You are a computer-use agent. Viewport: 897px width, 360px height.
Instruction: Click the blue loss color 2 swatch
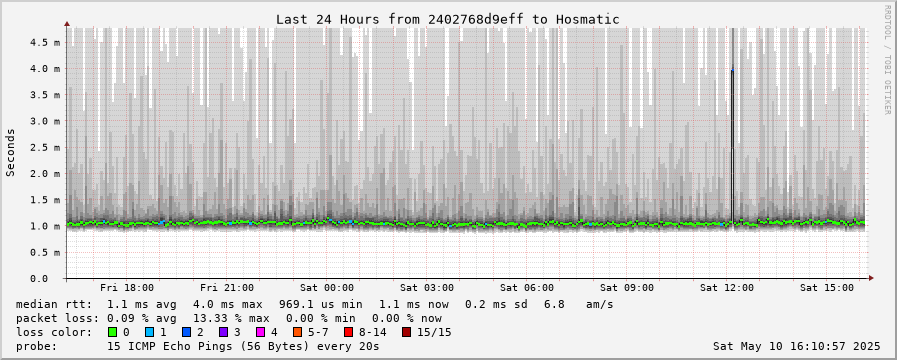point(185,332)
